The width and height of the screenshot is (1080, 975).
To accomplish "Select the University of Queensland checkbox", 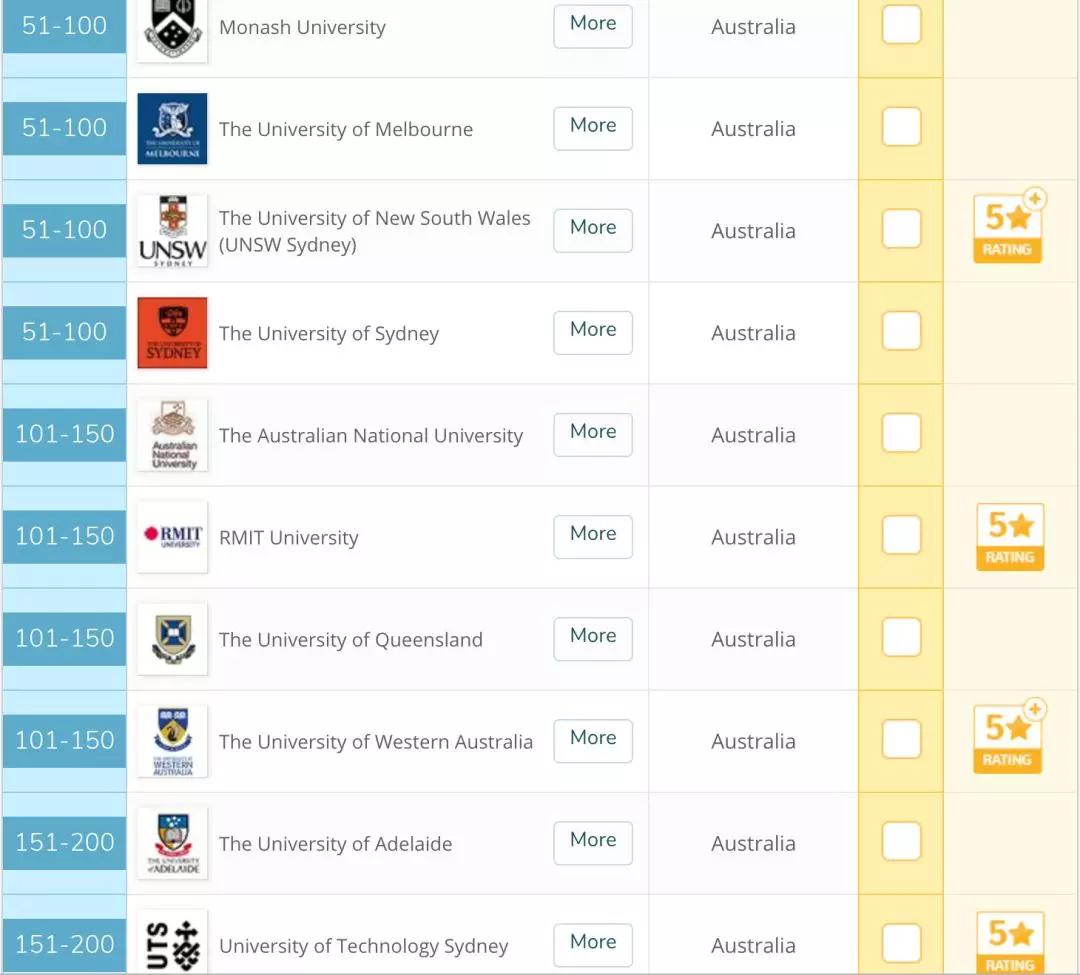I will 901,637.
